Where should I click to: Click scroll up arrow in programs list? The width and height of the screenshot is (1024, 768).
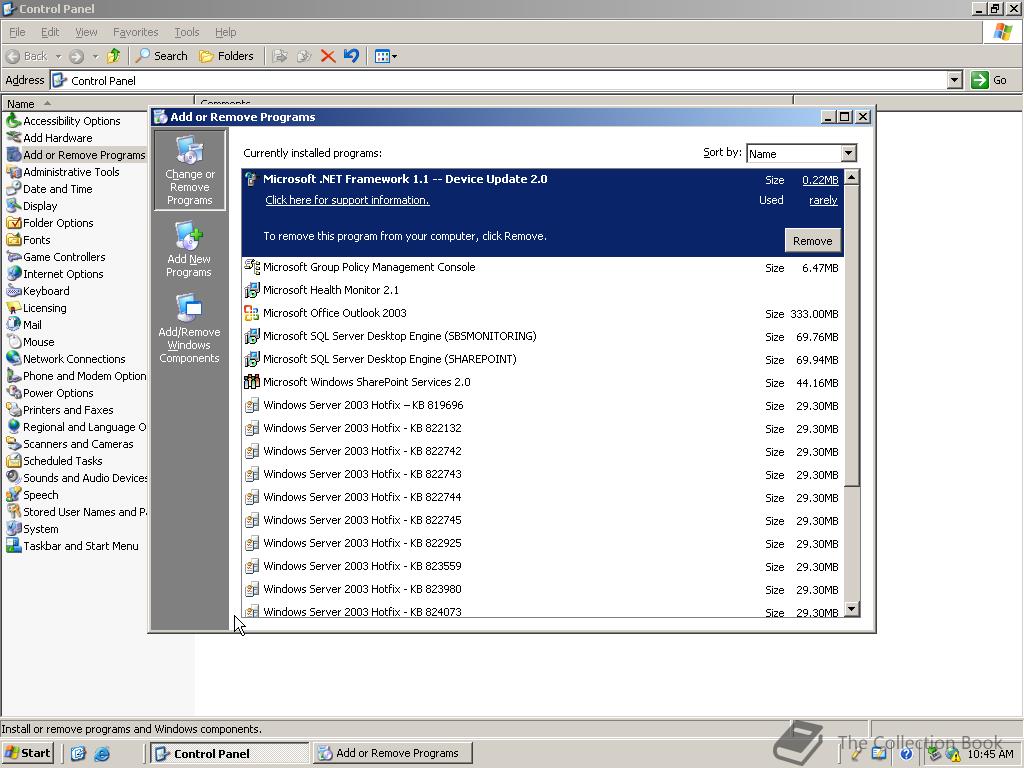pyautogui.click(x=852, y=177)
